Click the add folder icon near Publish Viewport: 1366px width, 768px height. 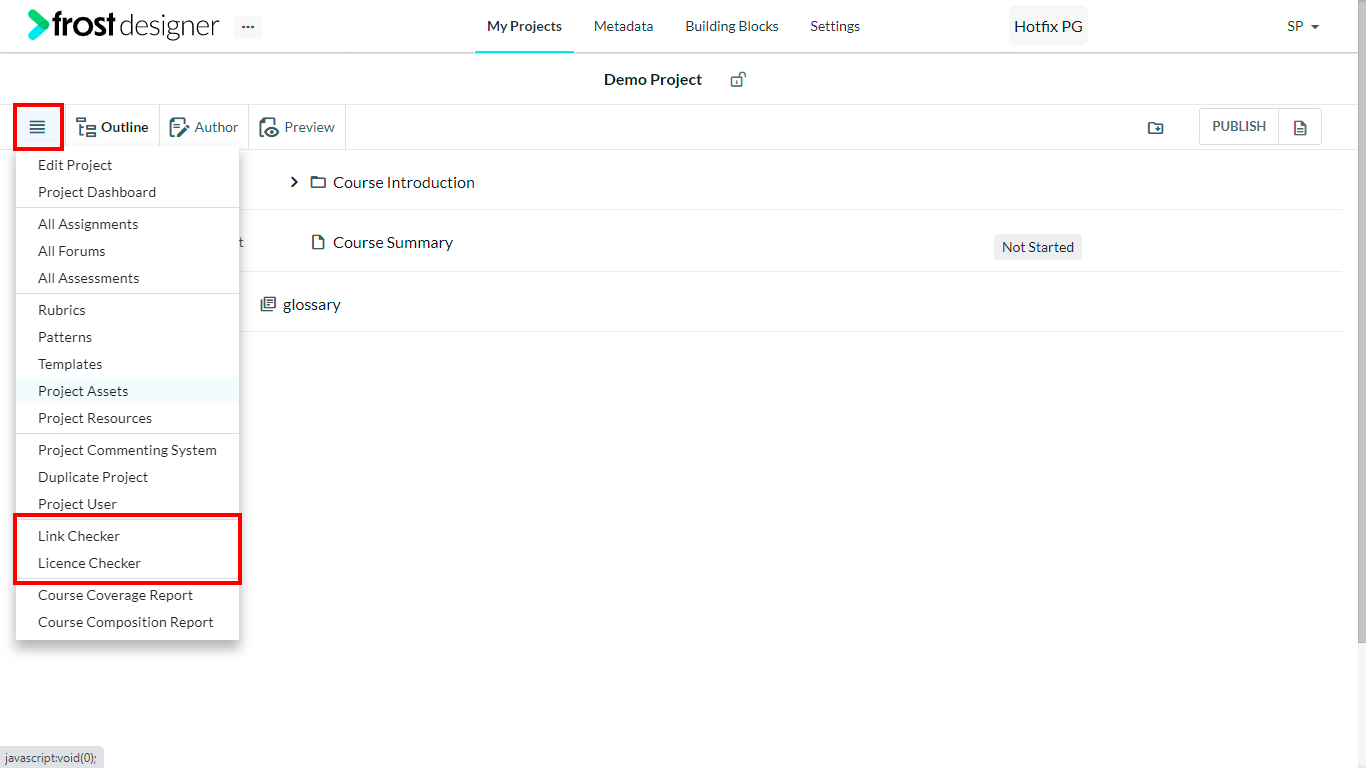1155,128
